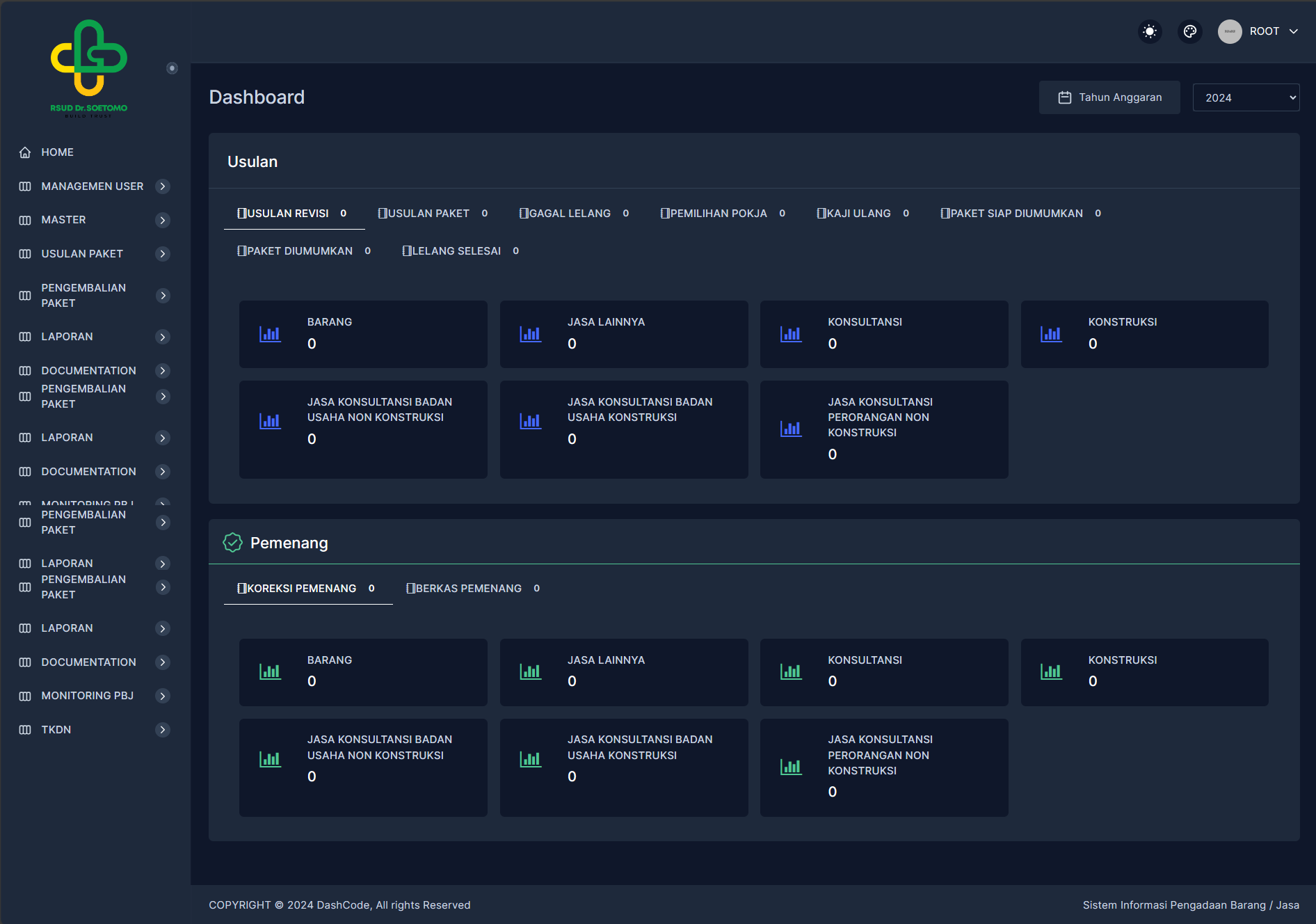Toggle the sidebar pin radio button
Image resolution: width=1316 pixels, height=924 pixels.
tap(172, 68)
